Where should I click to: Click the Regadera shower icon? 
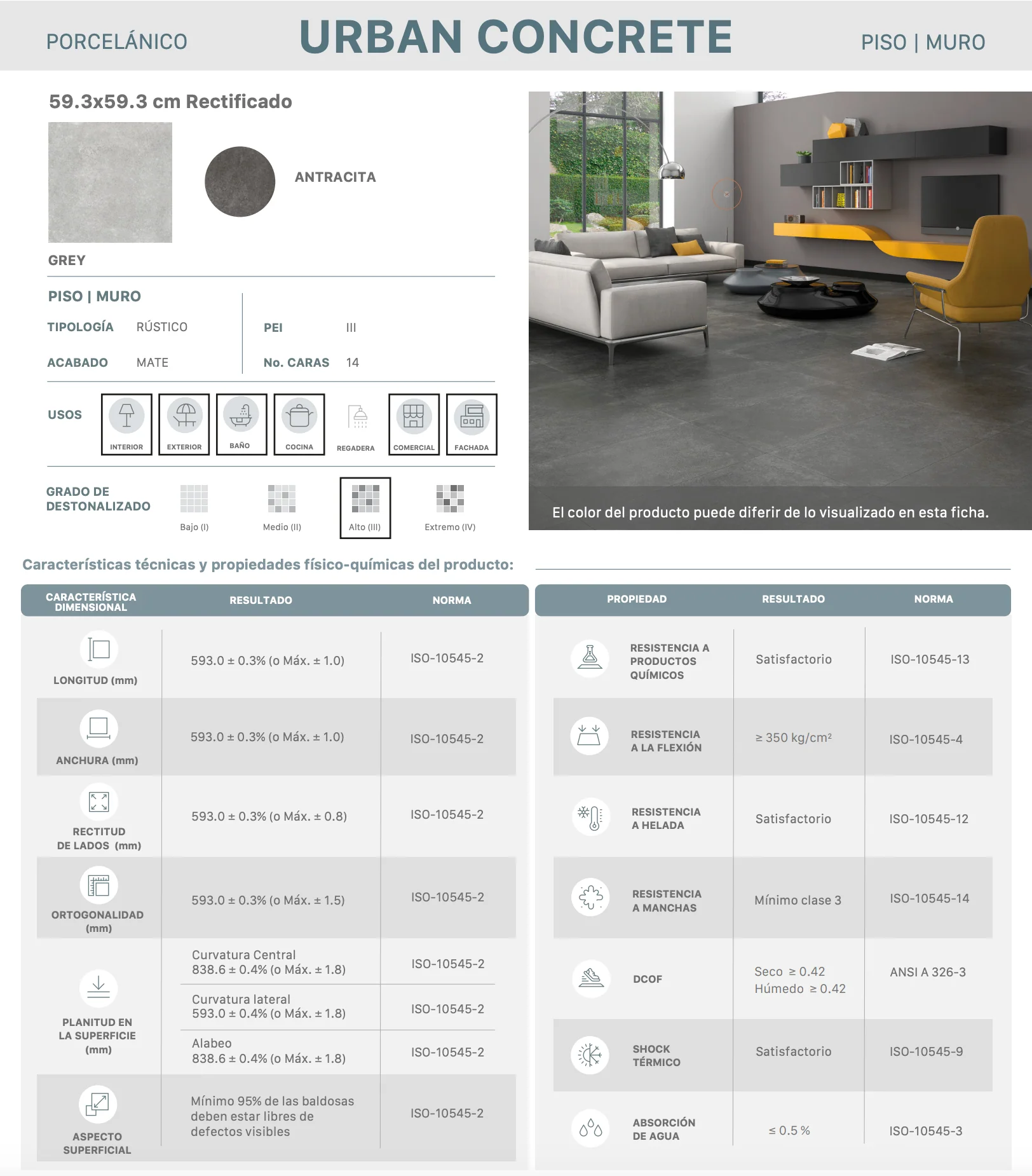(x=360, y=417)
